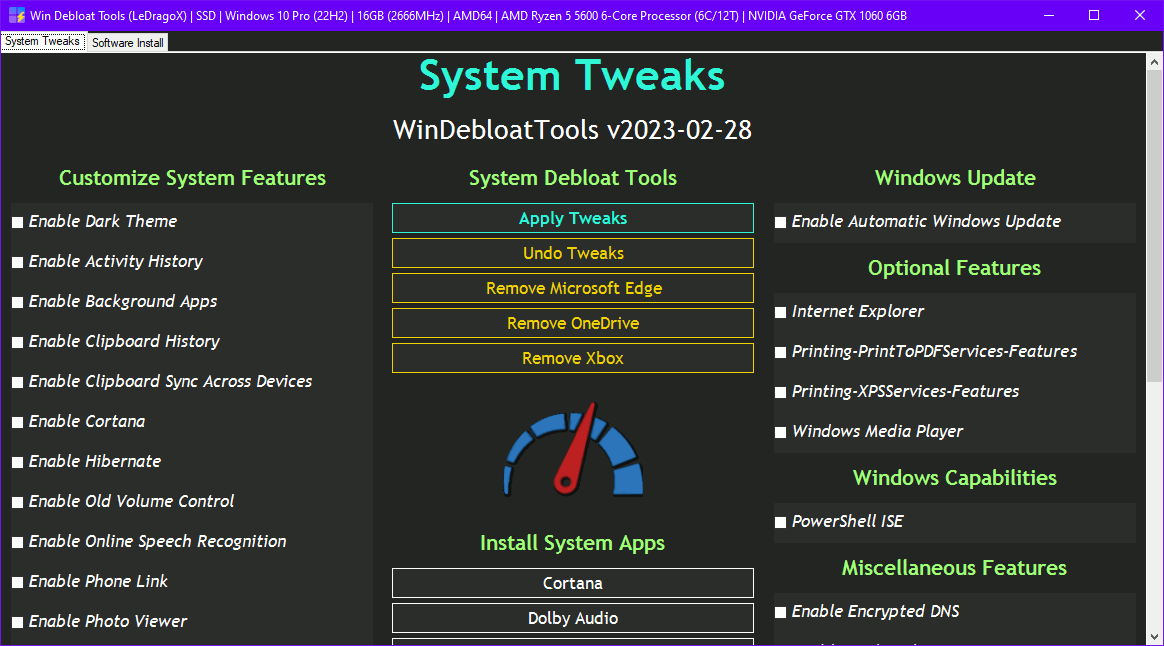Maximize the Win Debloat Tools window
Viewport: 1164px width, 646px height.
coord(1094,16)
